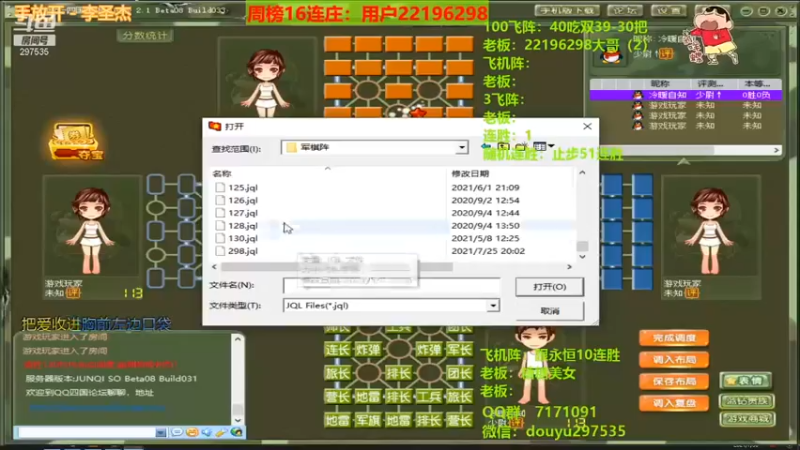Click the 夺宝 treasure chest icon
The image size is (800, 450).
coord(76,142)
